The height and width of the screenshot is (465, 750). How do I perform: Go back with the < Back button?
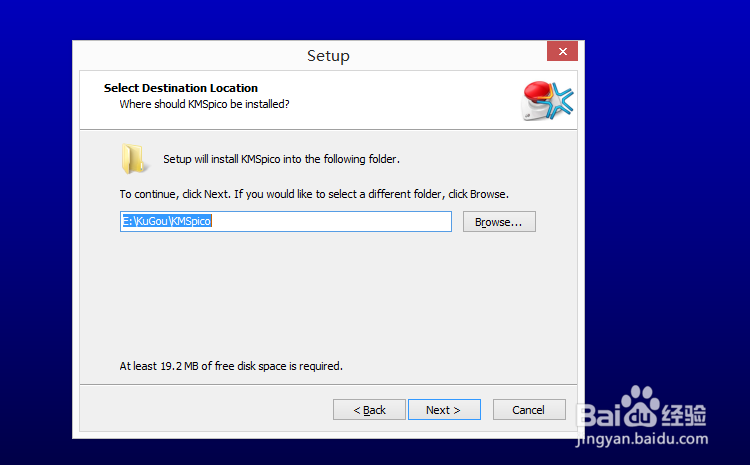(369, 410)
